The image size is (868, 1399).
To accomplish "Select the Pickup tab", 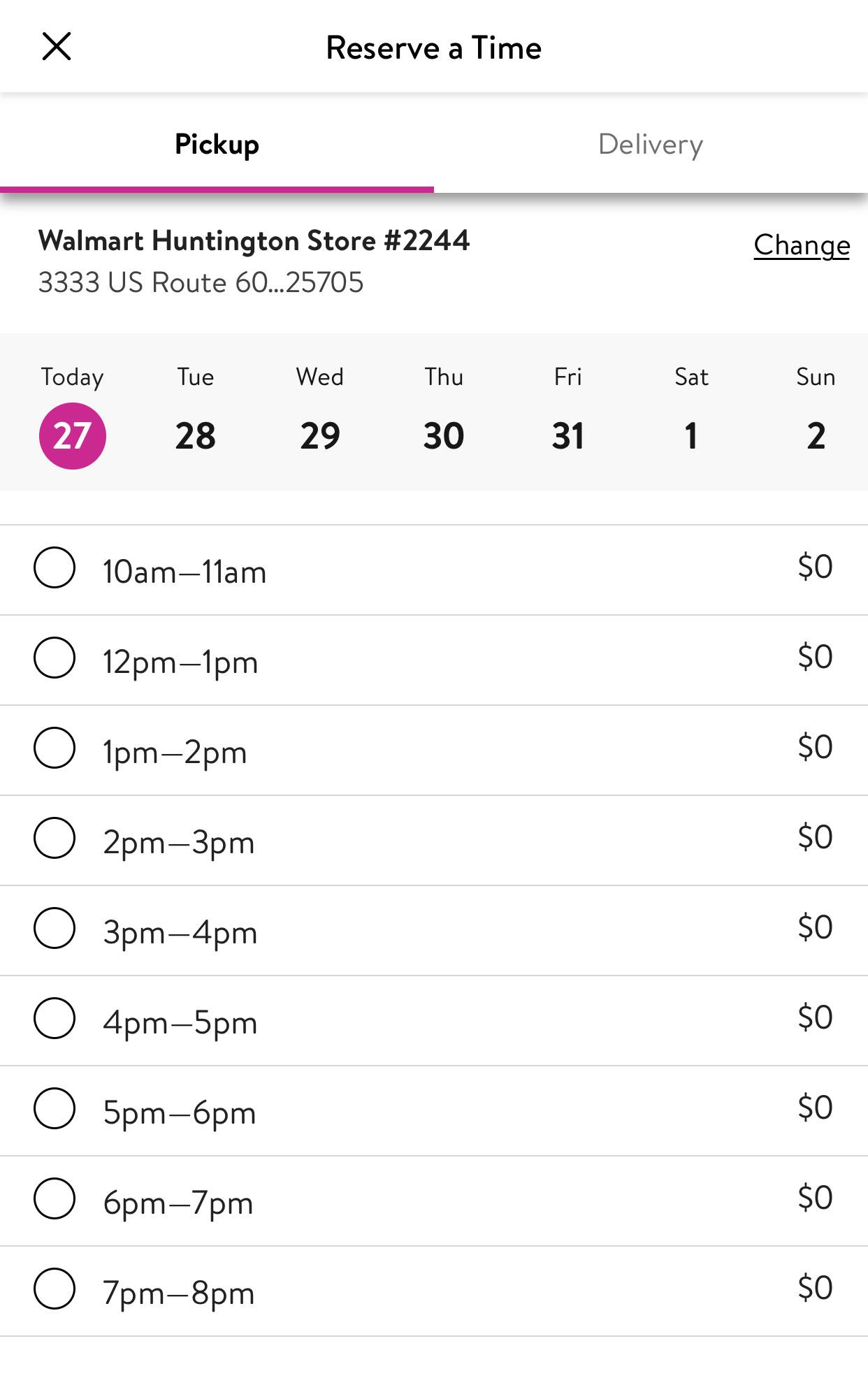I will (x=217, y=144).
